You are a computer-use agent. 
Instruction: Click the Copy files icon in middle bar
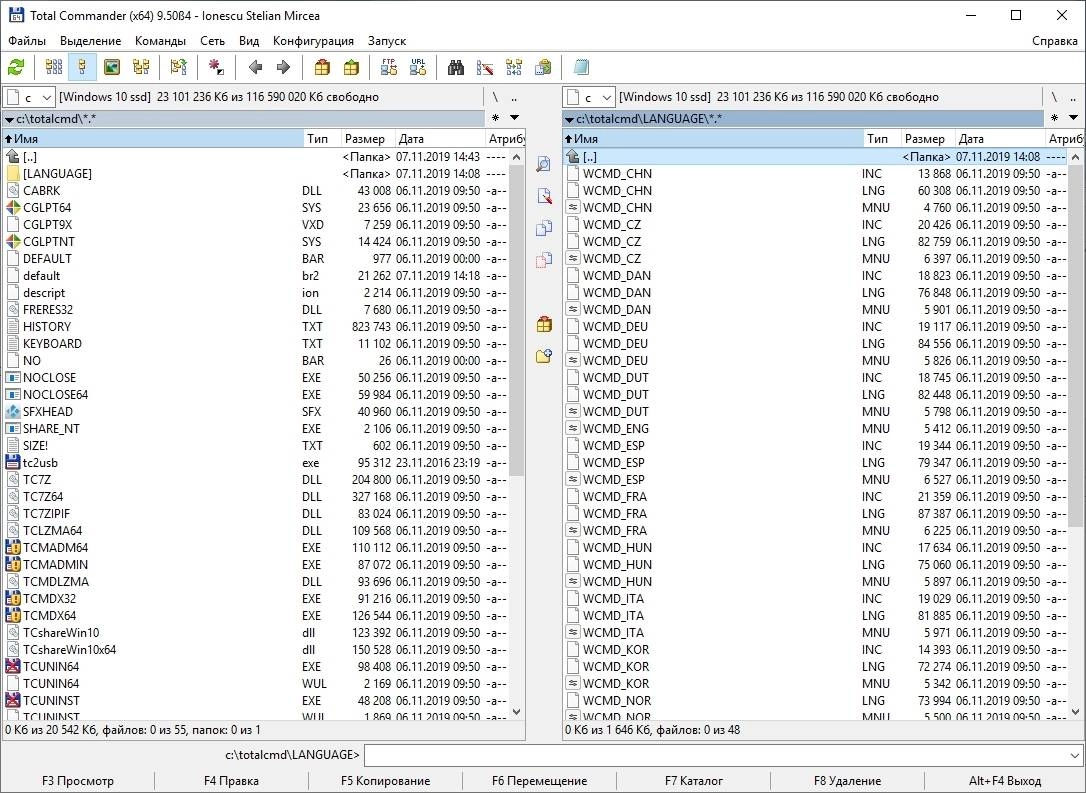[x=544, y=228]
